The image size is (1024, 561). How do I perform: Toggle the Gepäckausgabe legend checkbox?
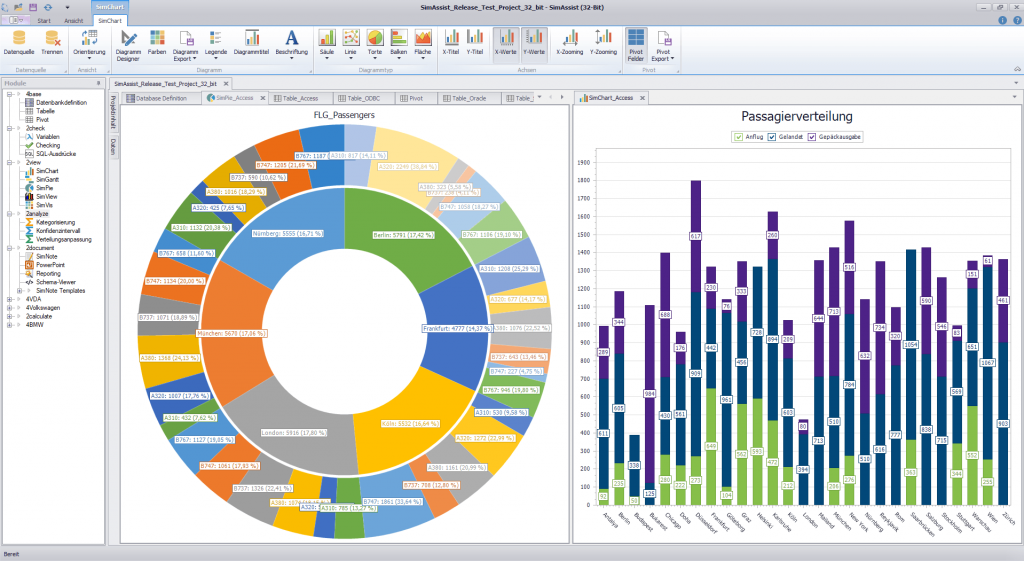click(x=812, y=137)
